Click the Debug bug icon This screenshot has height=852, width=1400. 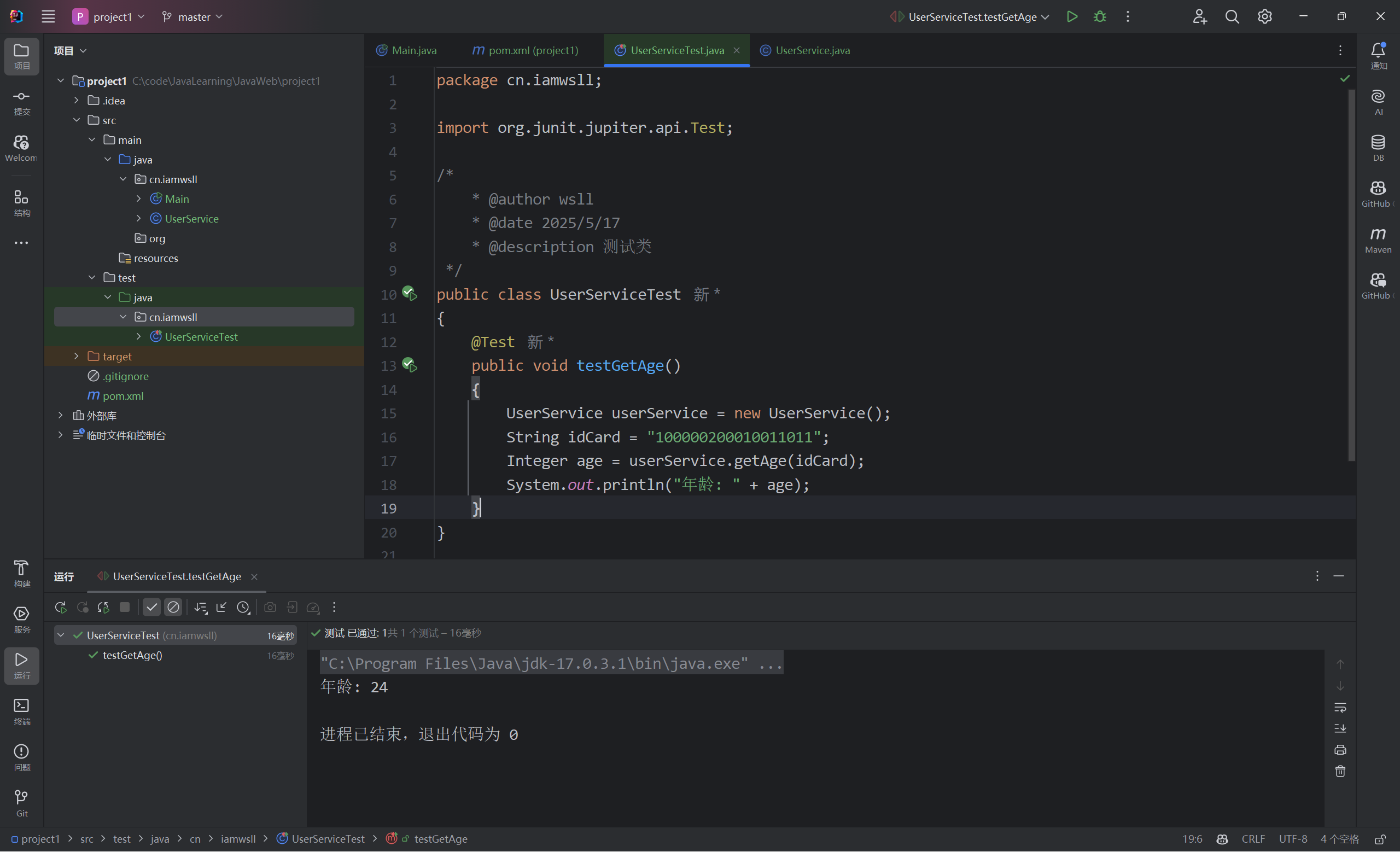[1099, 16]
